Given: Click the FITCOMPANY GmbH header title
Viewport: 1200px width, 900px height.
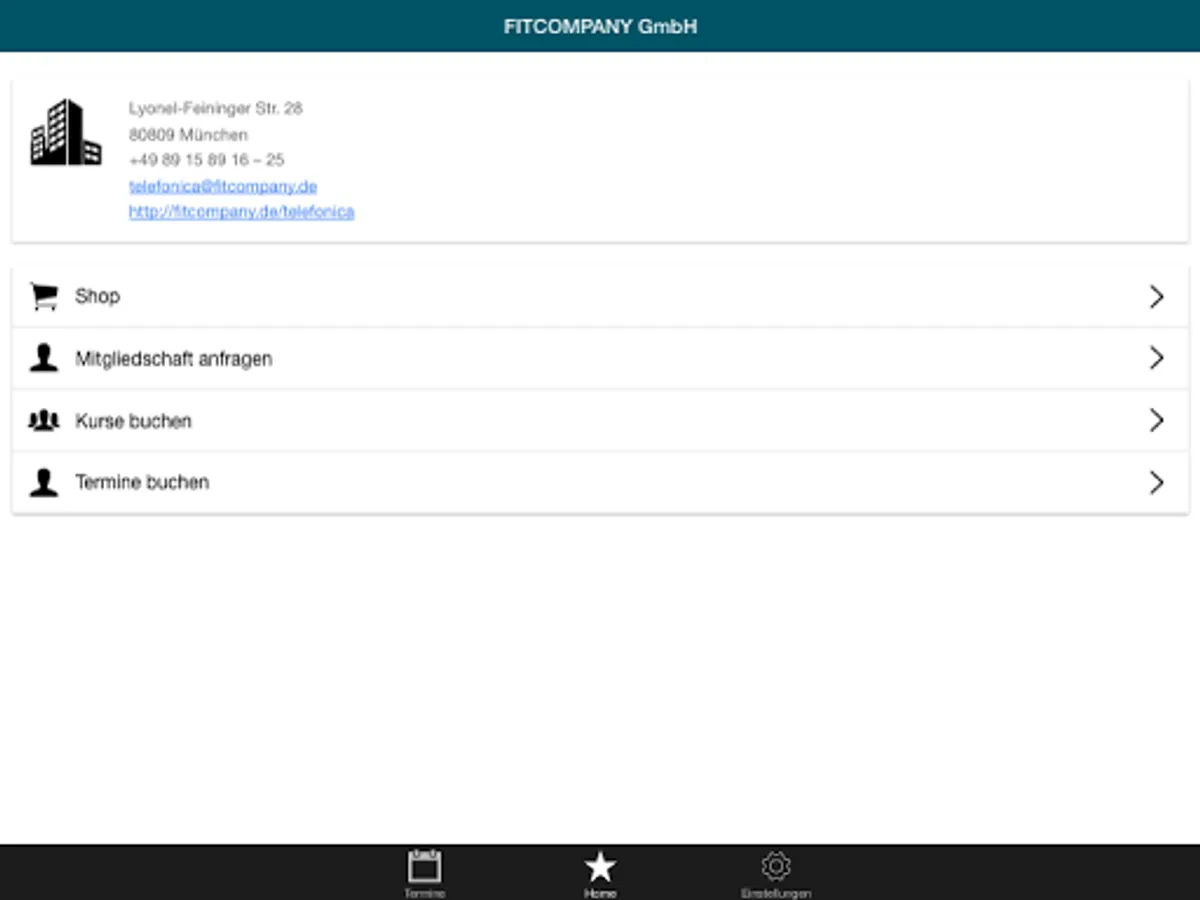Looking at the screenshot, I should [x=600, y=27].
